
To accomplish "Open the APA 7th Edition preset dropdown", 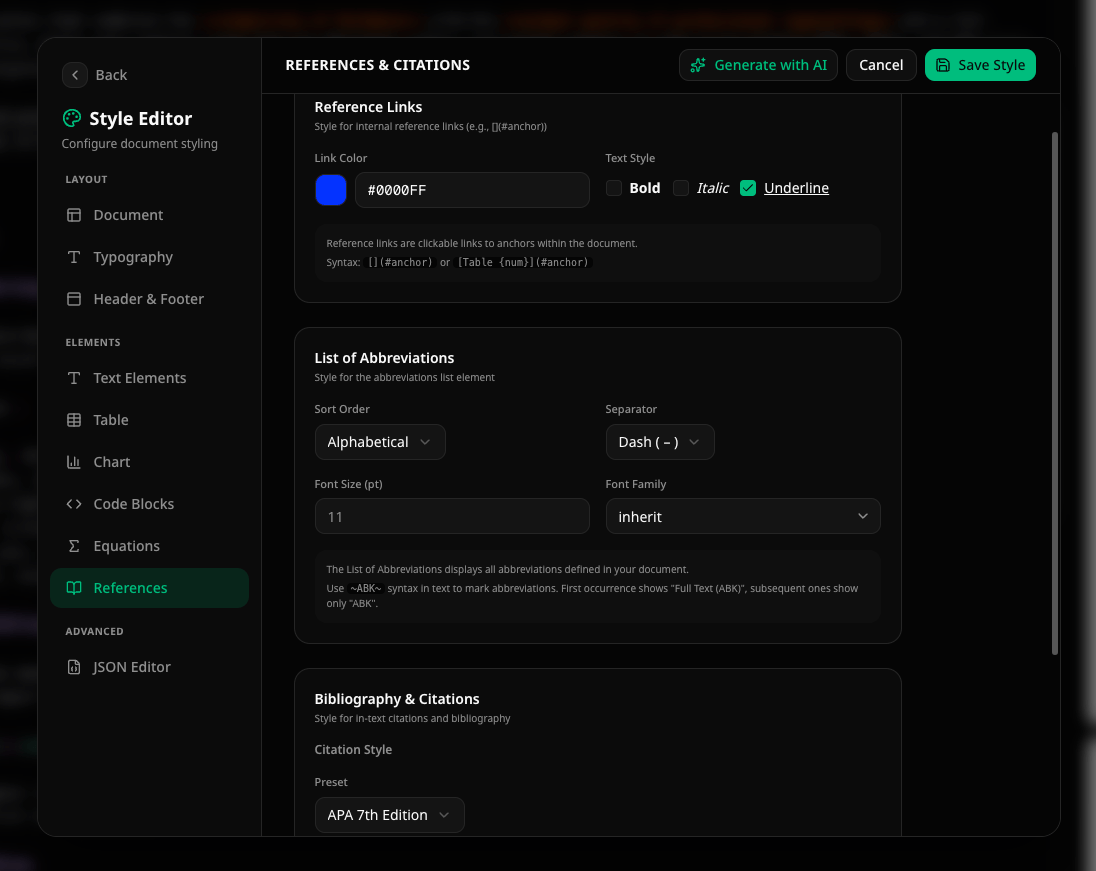I will click(389, 815).
